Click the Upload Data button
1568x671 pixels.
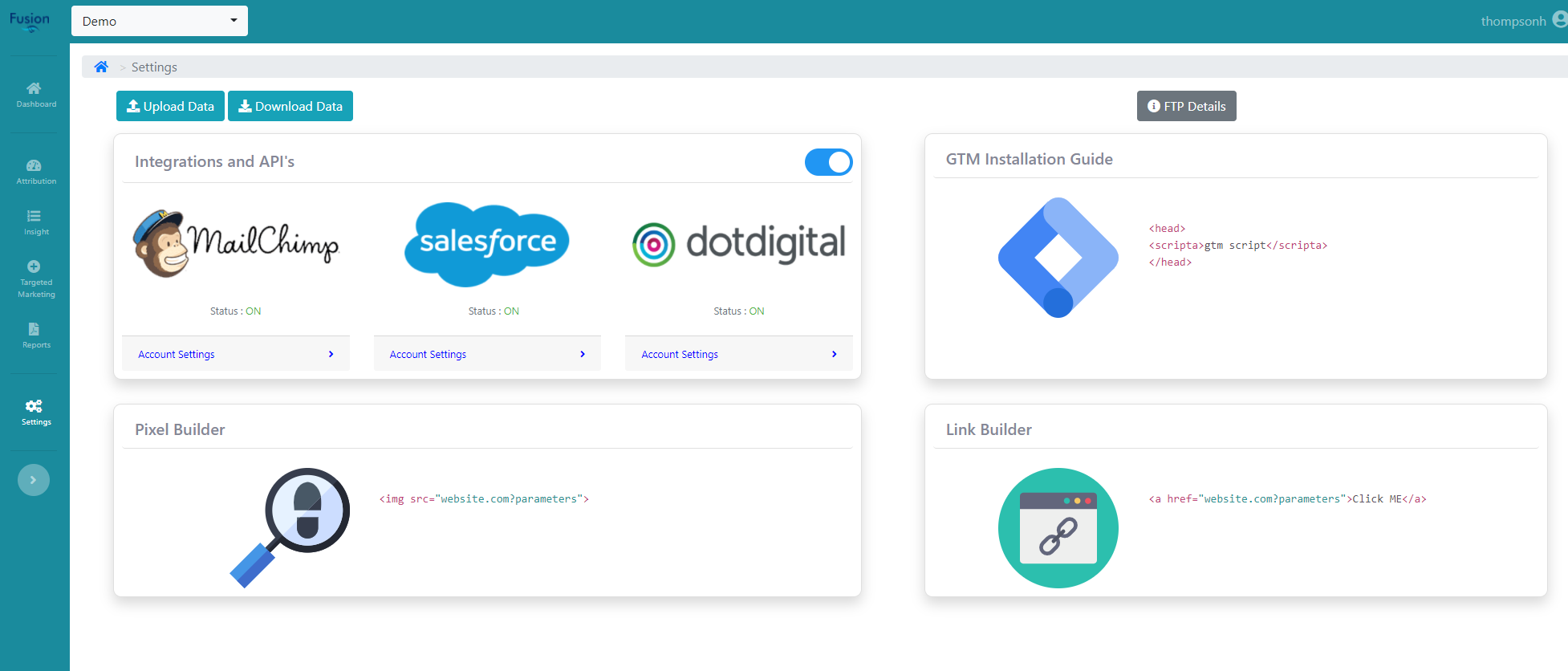170,106
